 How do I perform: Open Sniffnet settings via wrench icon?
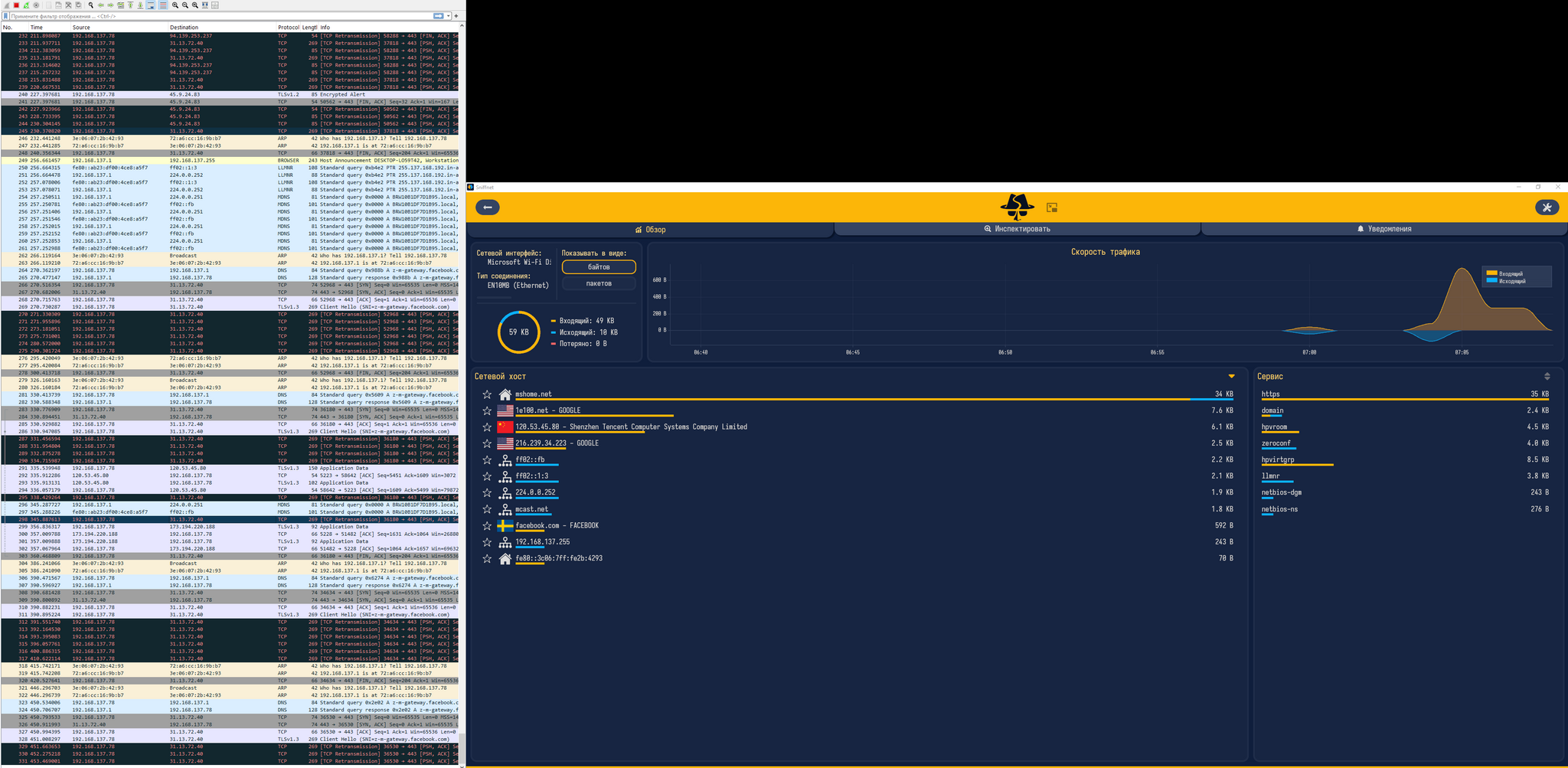(x=1547, y=208)
